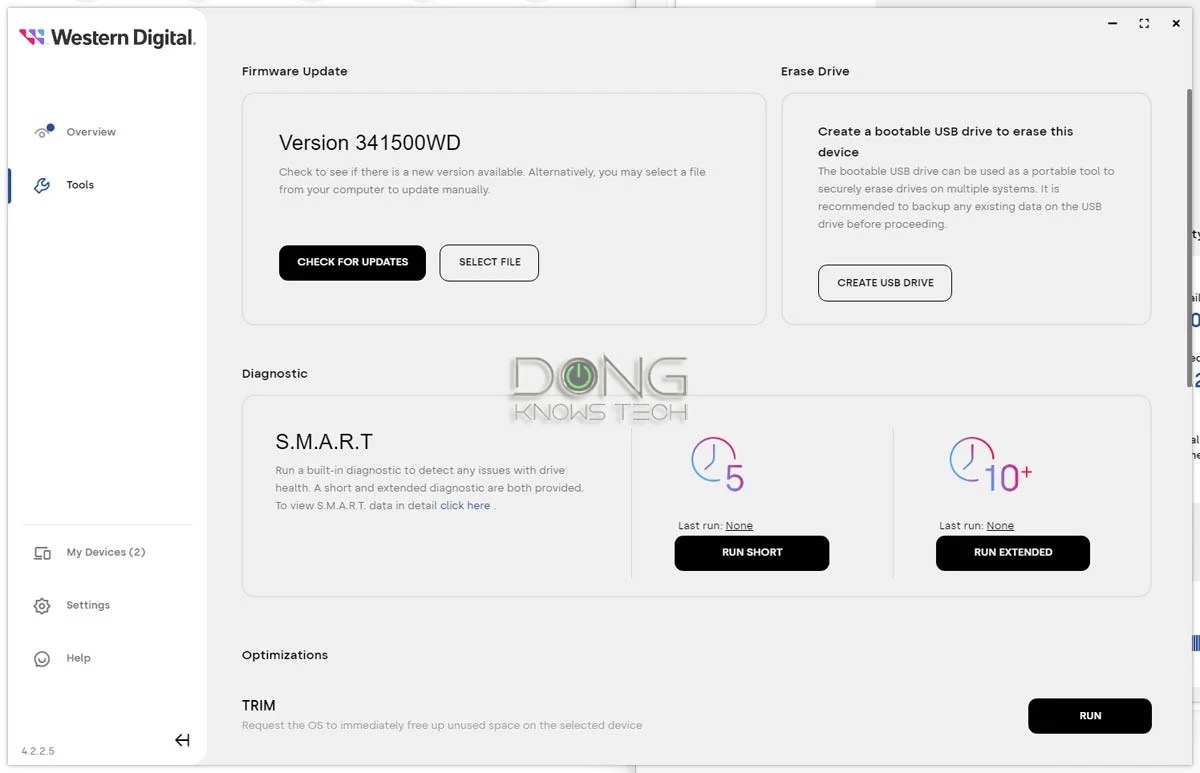The image size is (1200, 773).
Task: Open the Help page
Action: [78, 658]
